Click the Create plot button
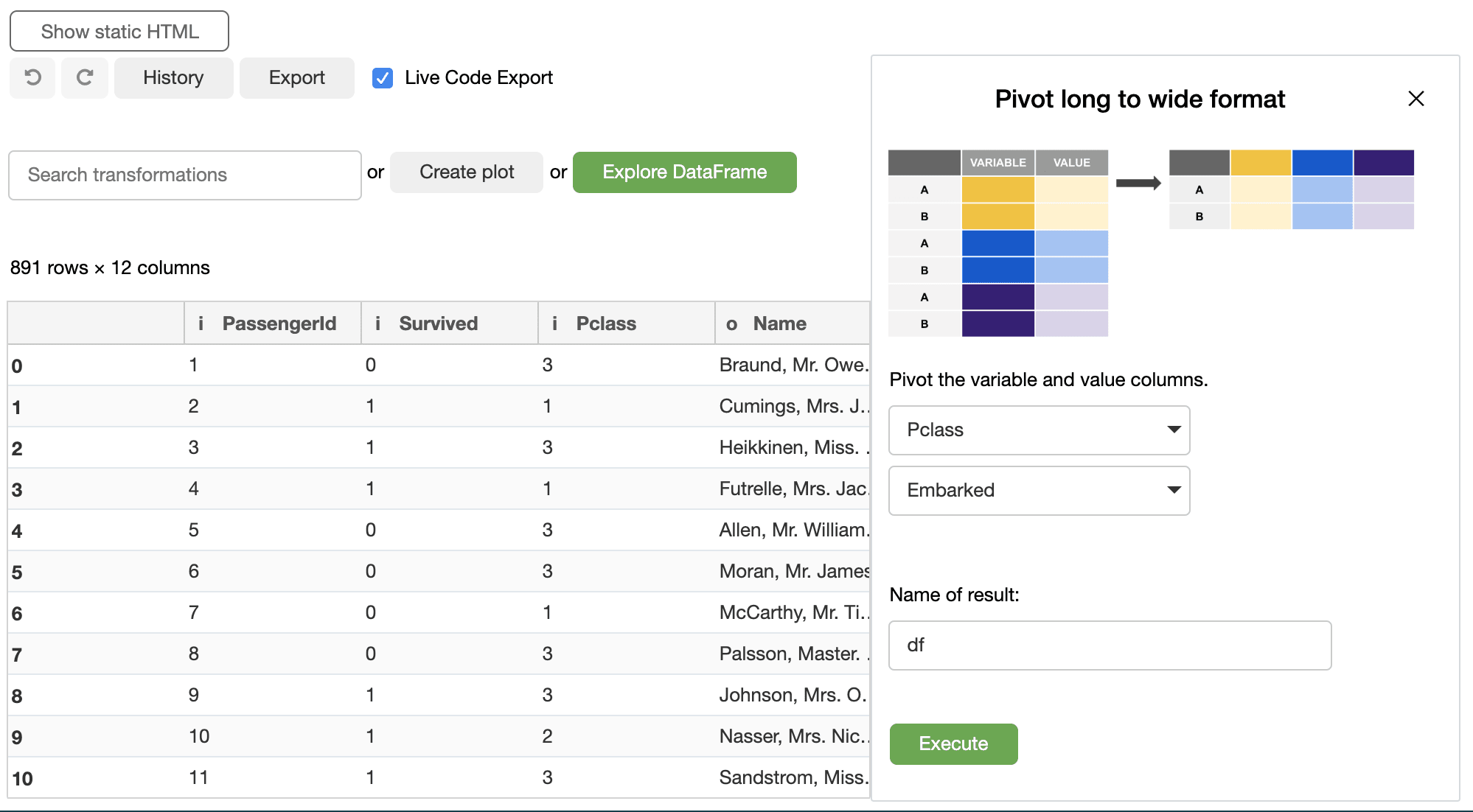This screenshot has width=1473, height=812. pos(466,172)
